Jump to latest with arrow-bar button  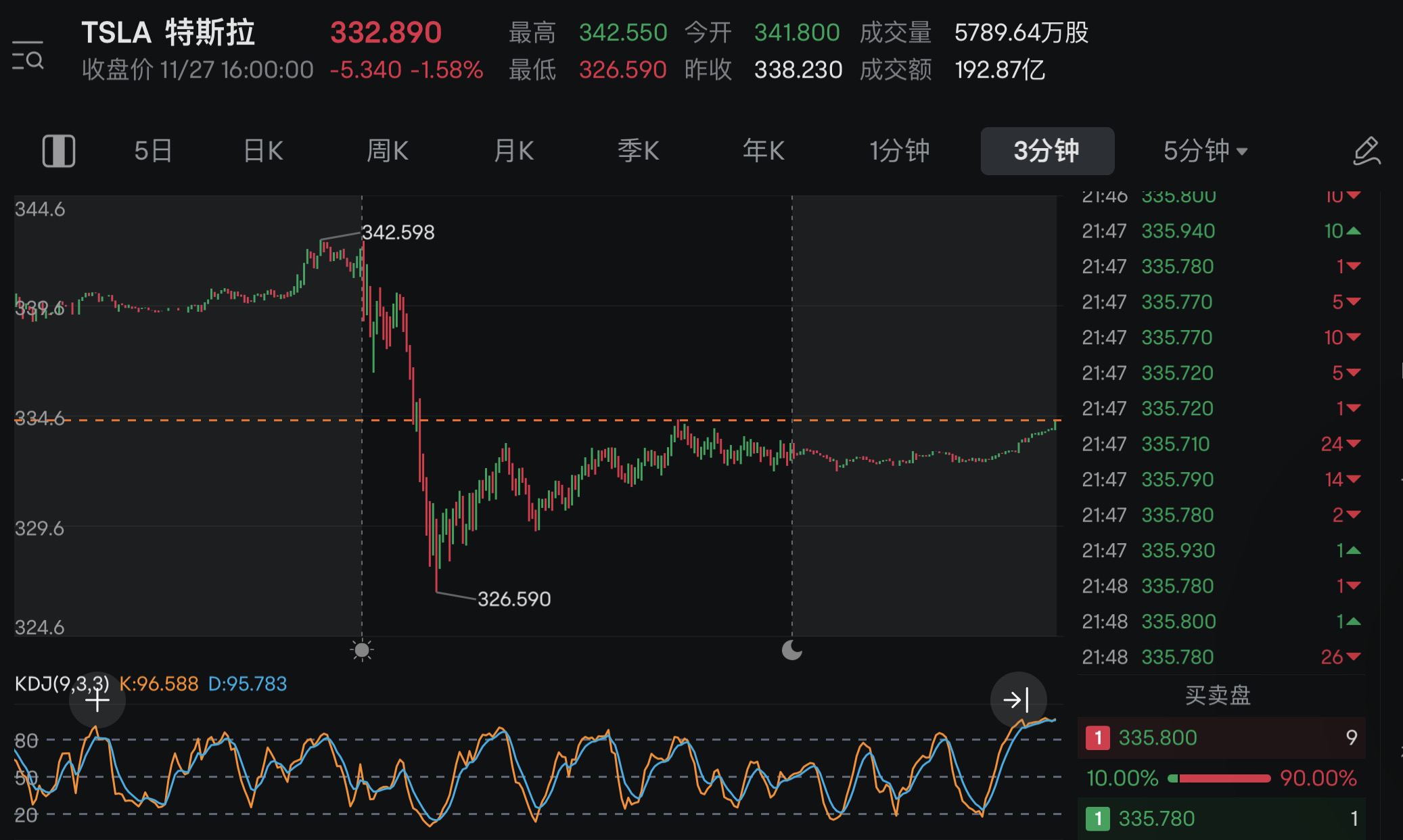pyautogui.click(x=1018, y=700)
